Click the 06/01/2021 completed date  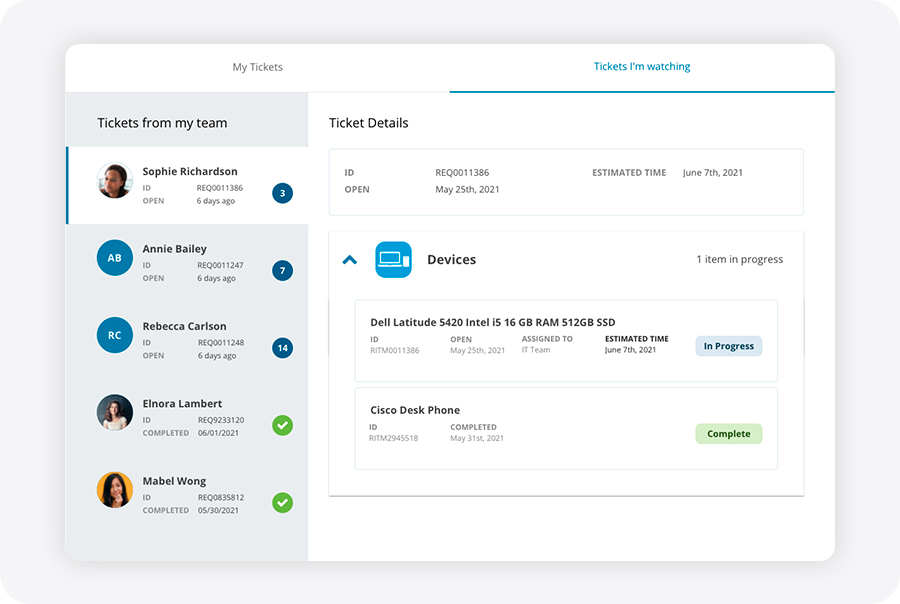point(218,433)
